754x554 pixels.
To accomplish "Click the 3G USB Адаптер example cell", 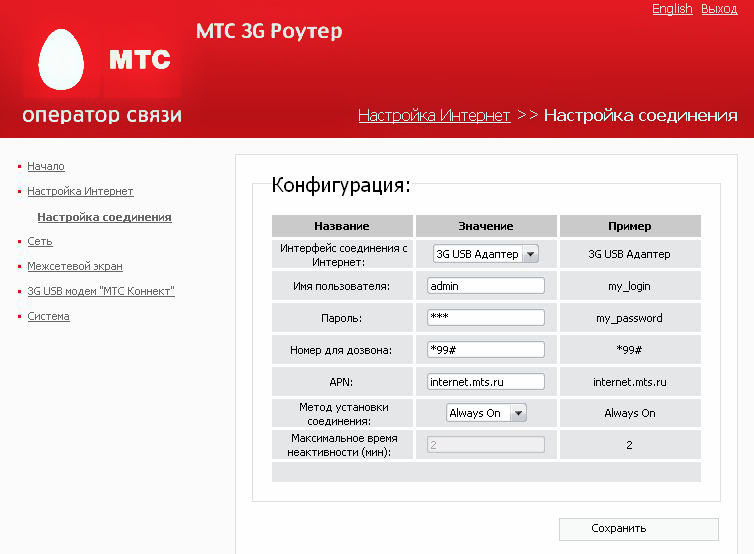I will point(630,254).
